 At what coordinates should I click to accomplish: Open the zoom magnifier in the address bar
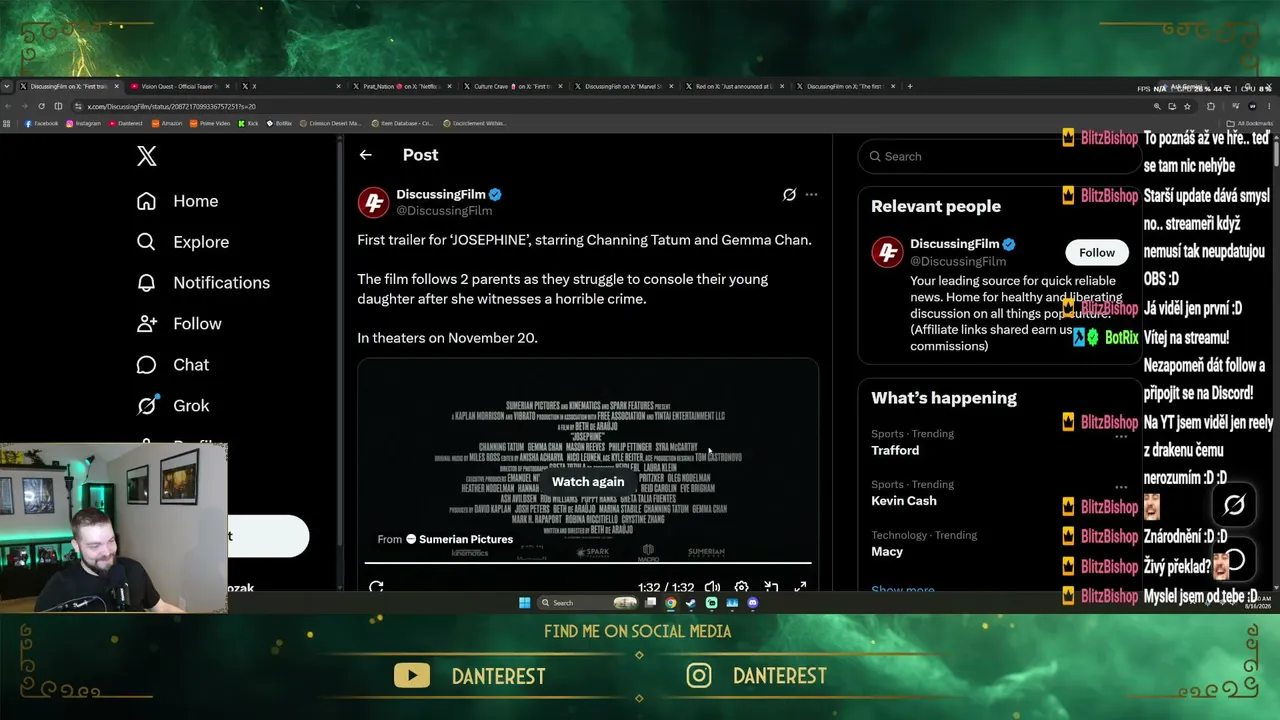[x=1157, y=106]
